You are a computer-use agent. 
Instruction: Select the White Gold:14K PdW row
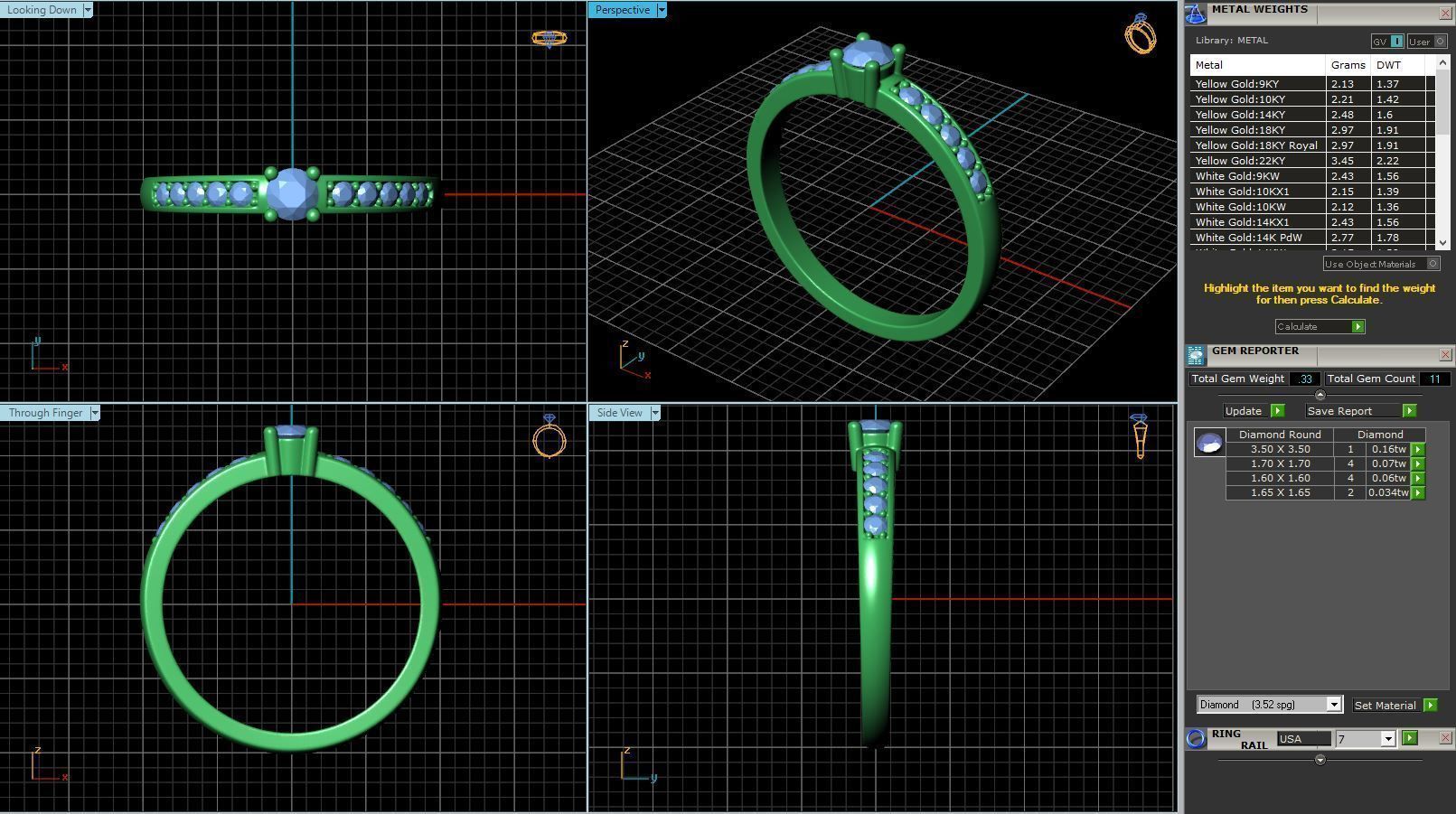pos(1312,237)
